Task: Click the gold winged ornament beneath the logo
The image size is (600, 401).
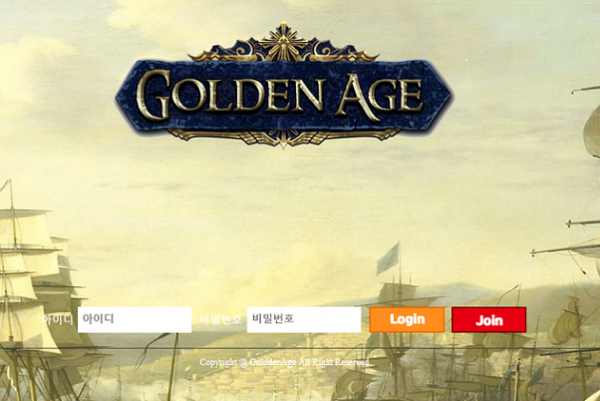Action: tap(283, 138)
